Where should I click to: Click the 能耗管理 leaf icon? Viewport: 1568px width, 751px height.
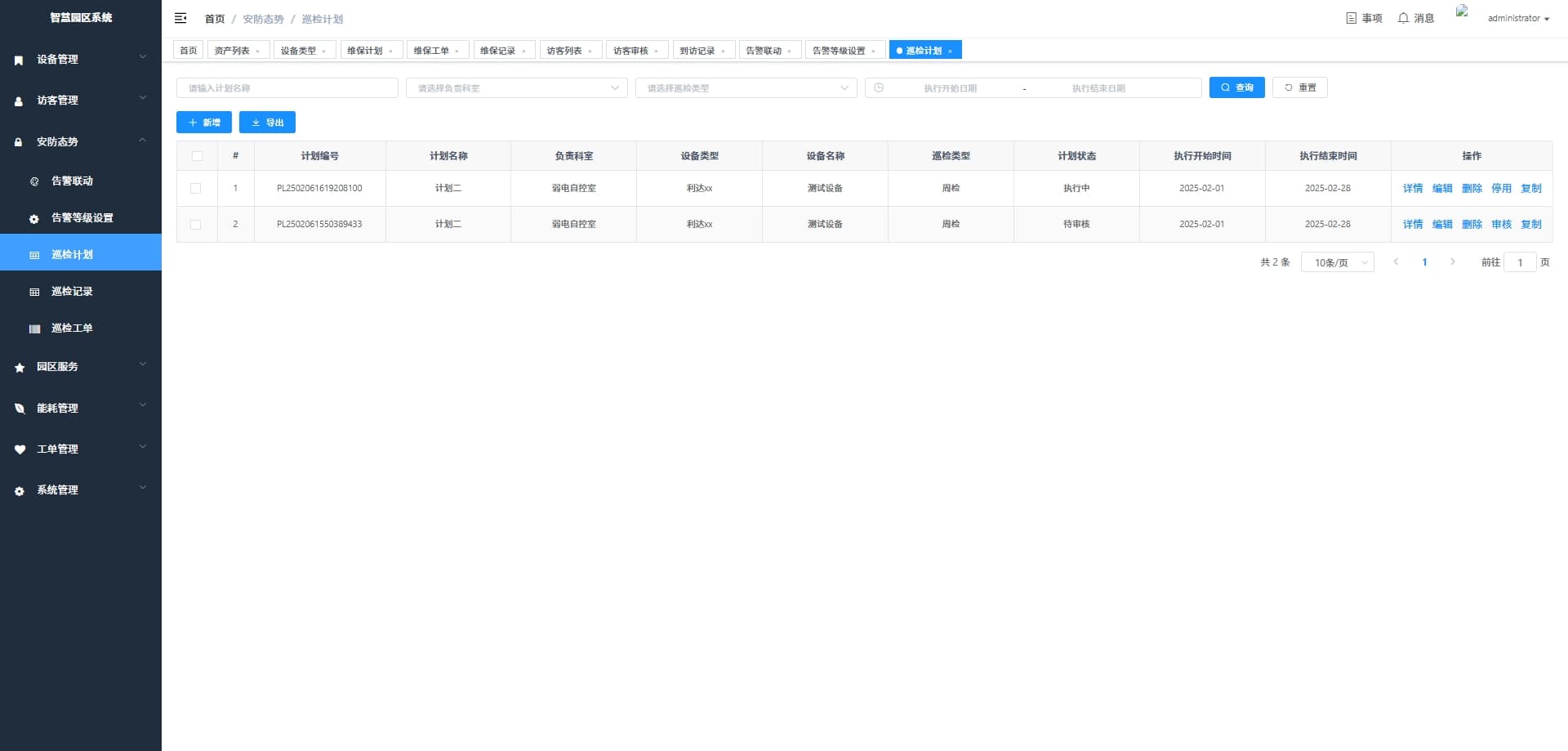20,409
